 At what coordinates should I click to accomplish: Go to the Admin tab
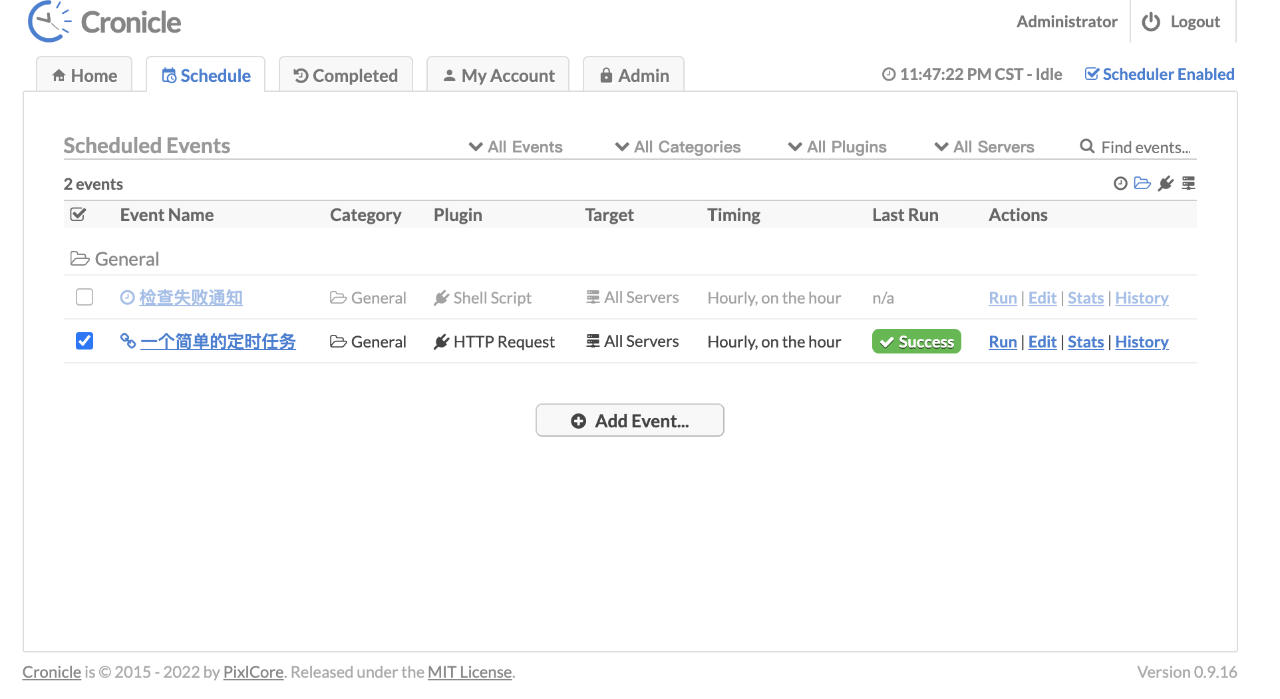point(633,75)
